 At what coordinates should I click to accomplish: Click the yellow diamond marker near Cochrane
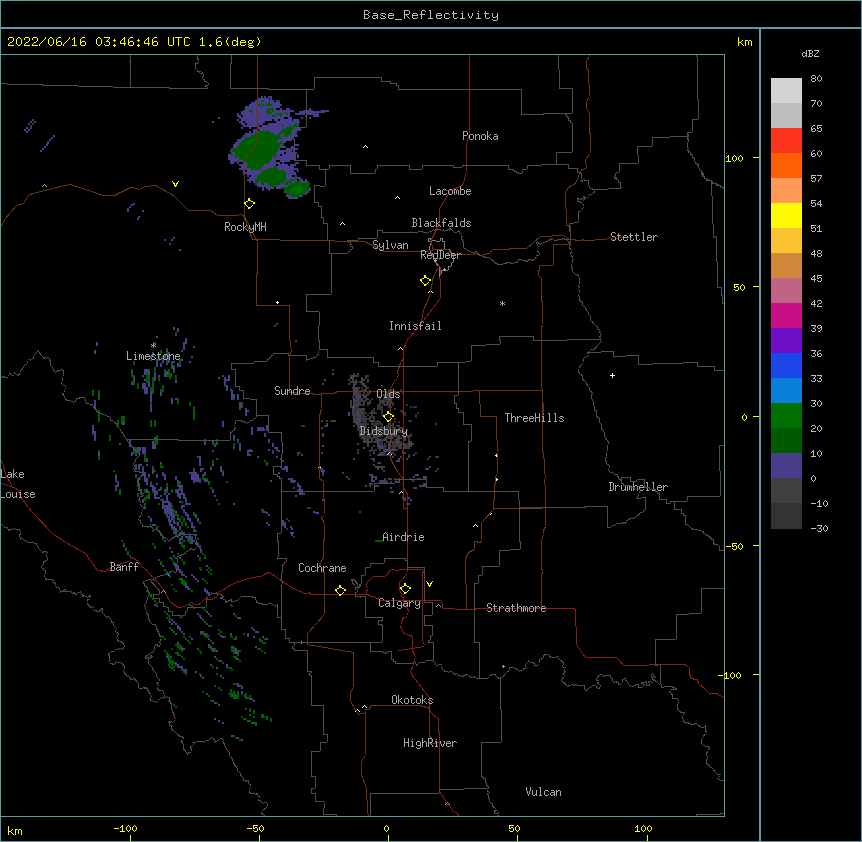(x=340, y=590)
